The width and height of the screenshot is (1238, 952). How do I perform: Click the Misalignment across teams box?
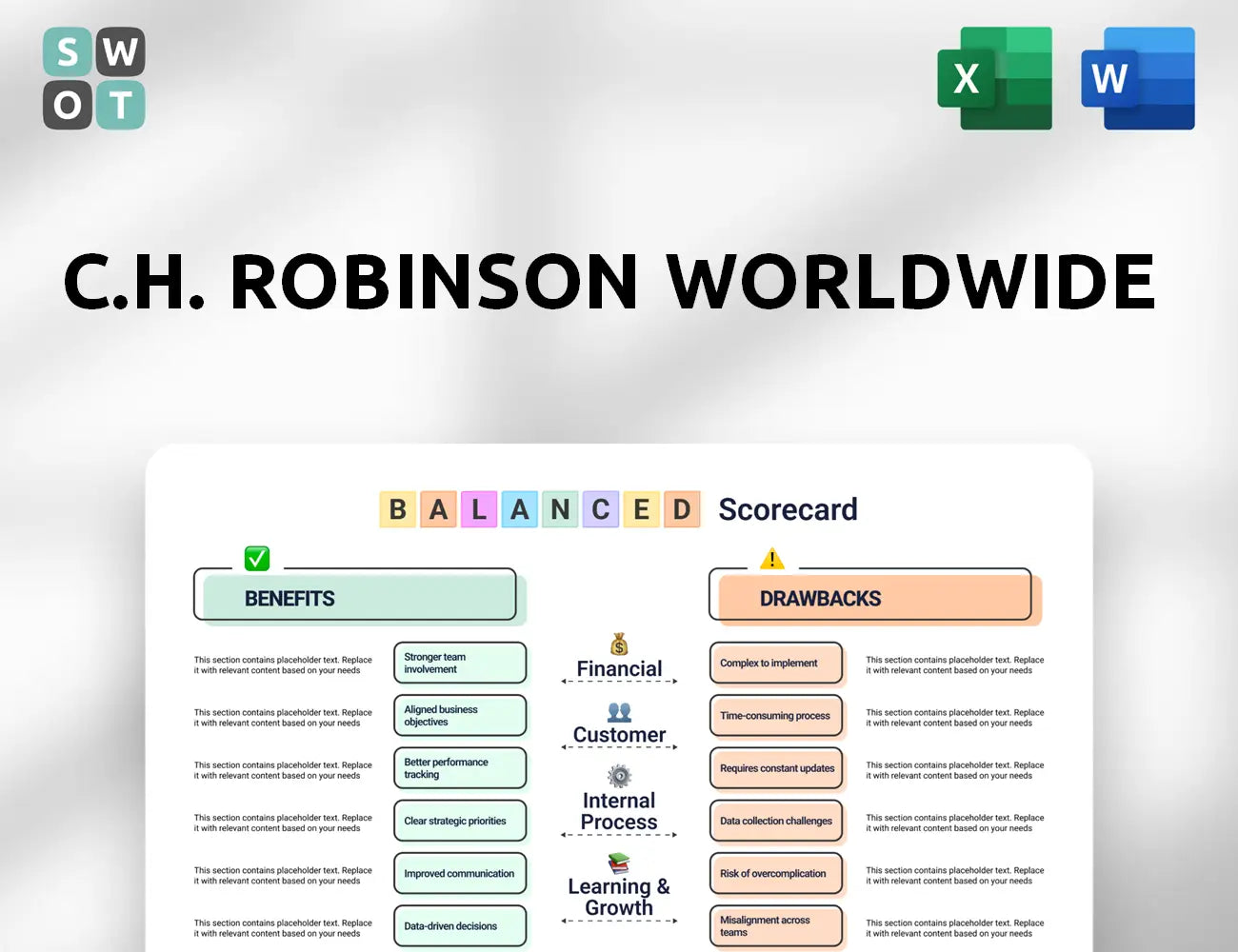click(x=776, y=925)
